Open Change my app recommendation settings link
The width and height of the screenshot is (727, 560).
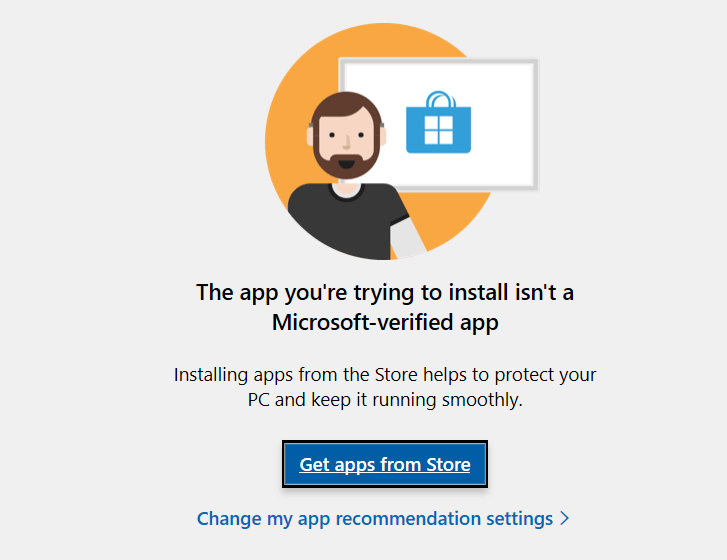(375, 519)
